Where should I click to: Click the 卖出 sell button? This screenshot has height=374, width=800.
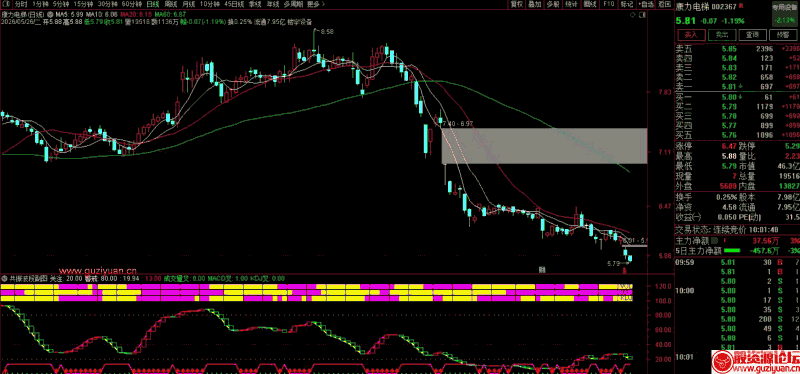pos(721,35)
